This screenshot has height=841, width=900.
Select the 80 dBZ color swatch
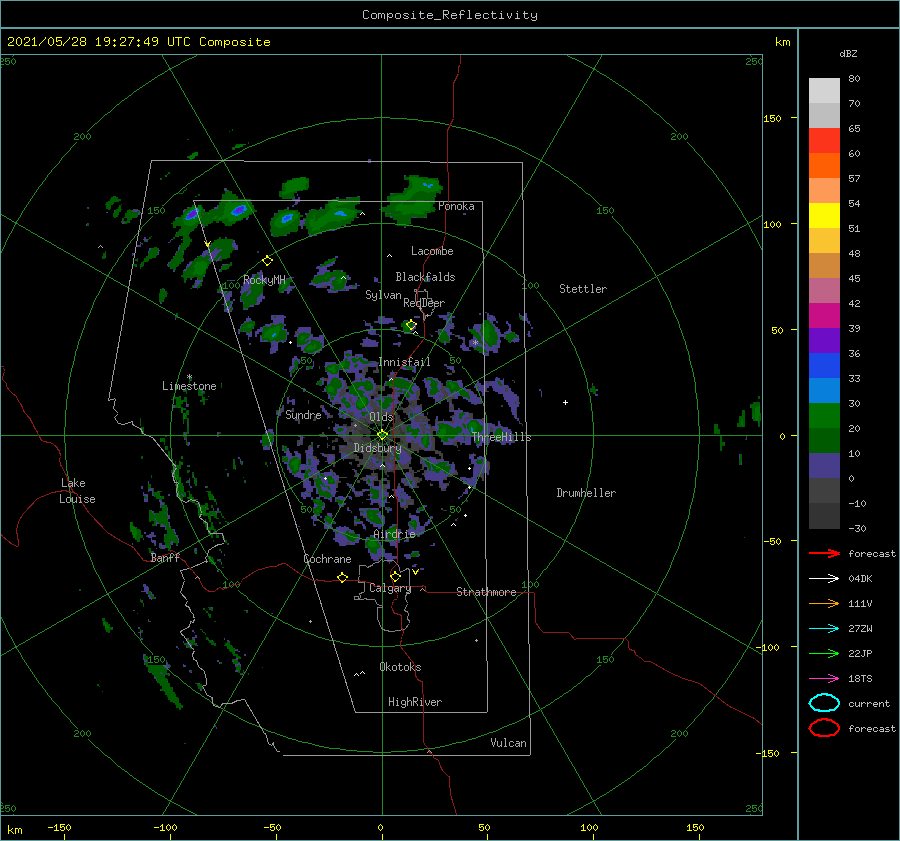[824, 90]
